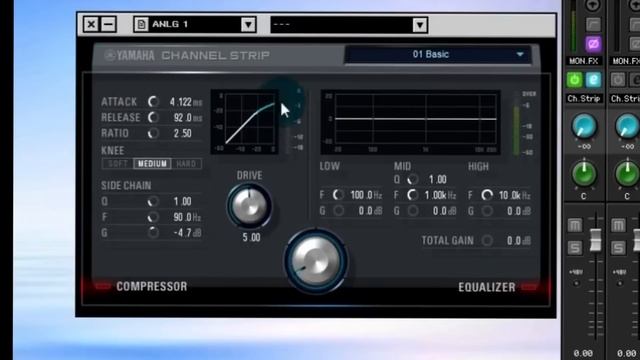The width and height of the screenshot is (640, 360).
Task: Click the cyan send knob on second mixer channel
Action: [627, 126]
